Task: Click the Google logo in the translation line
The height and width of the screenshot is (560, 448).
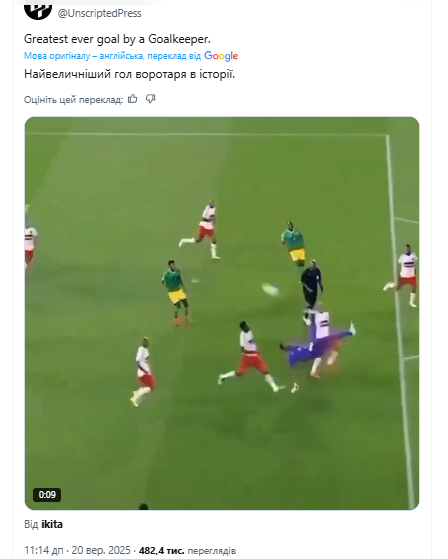Action: (221, 56)
